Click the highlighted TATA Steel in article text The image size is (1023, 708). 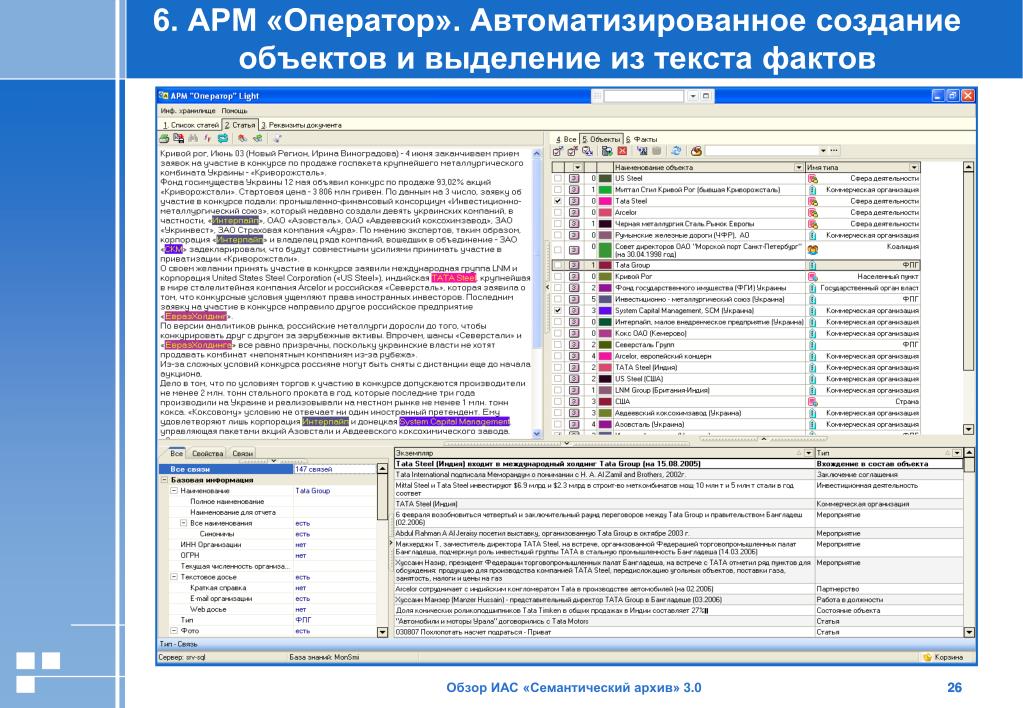[453, 278]
